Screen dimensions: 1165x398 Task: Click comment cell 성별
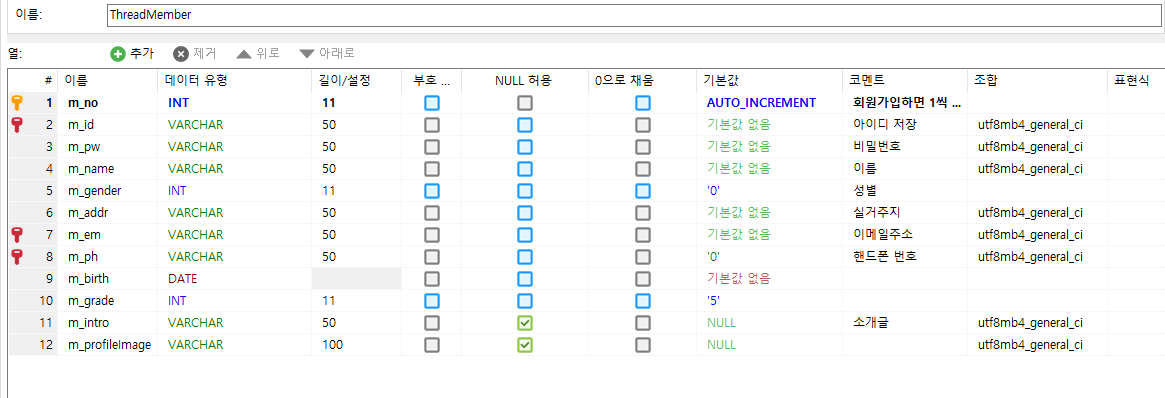(x=865, y=191)
